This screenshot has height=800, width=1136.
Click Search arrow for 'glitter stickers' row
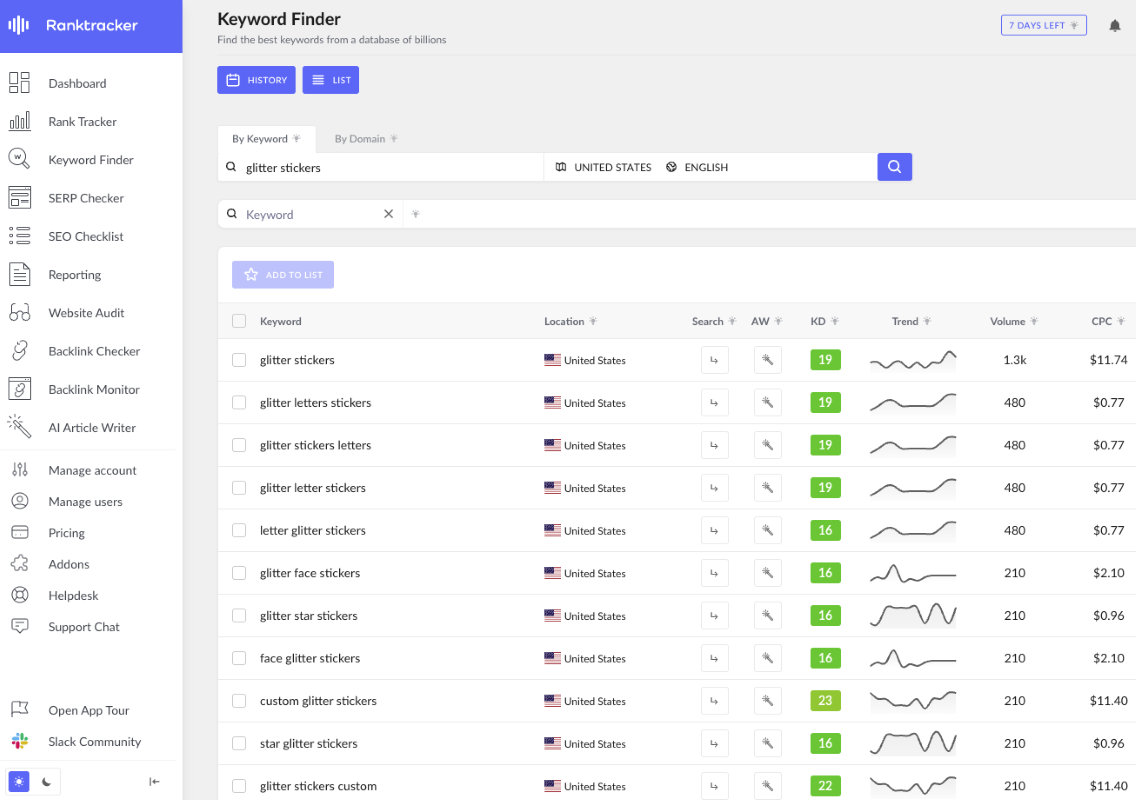(x=714, y=360)
